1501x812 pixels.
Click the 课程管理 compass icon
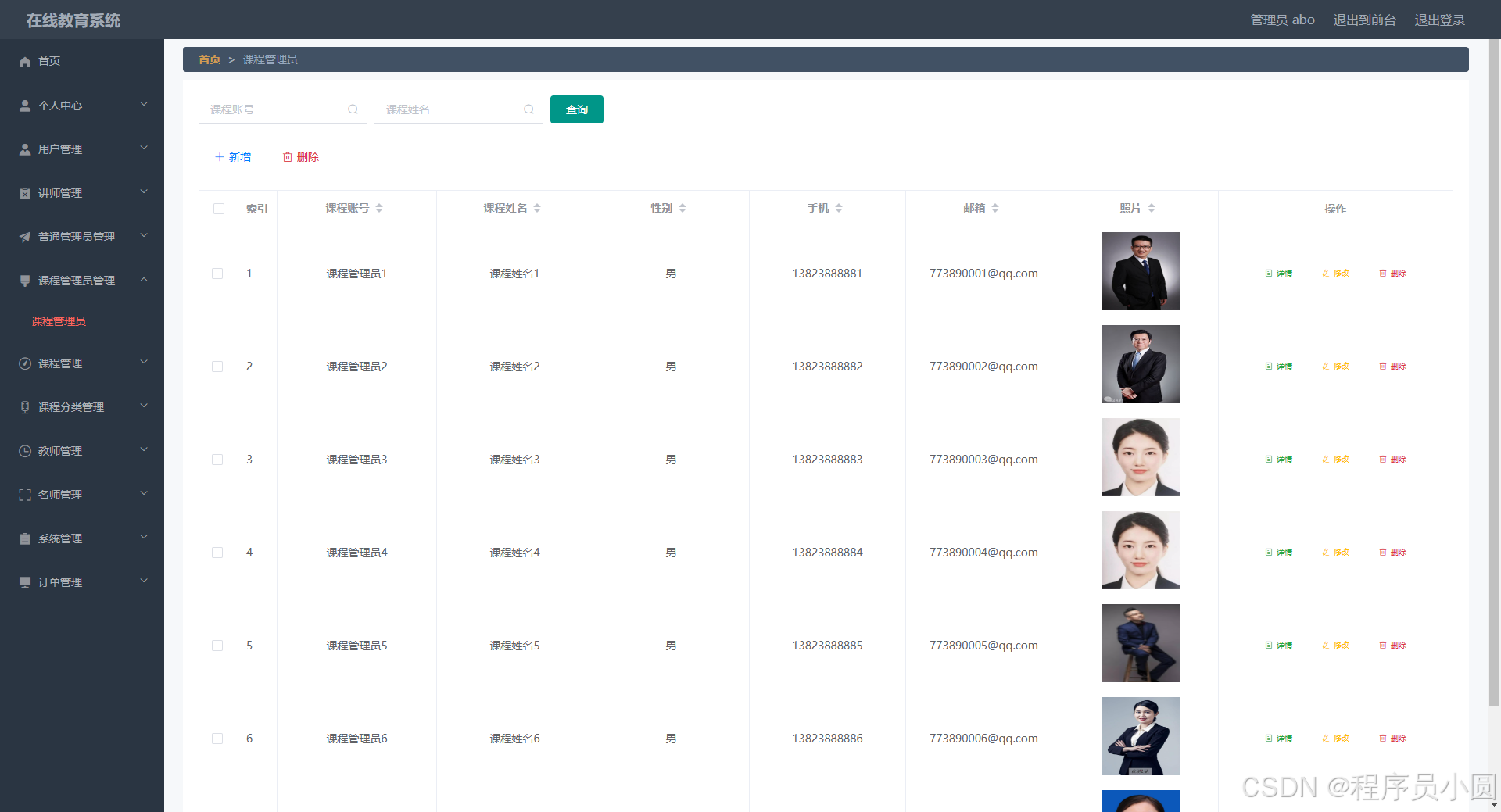point(25,363)
